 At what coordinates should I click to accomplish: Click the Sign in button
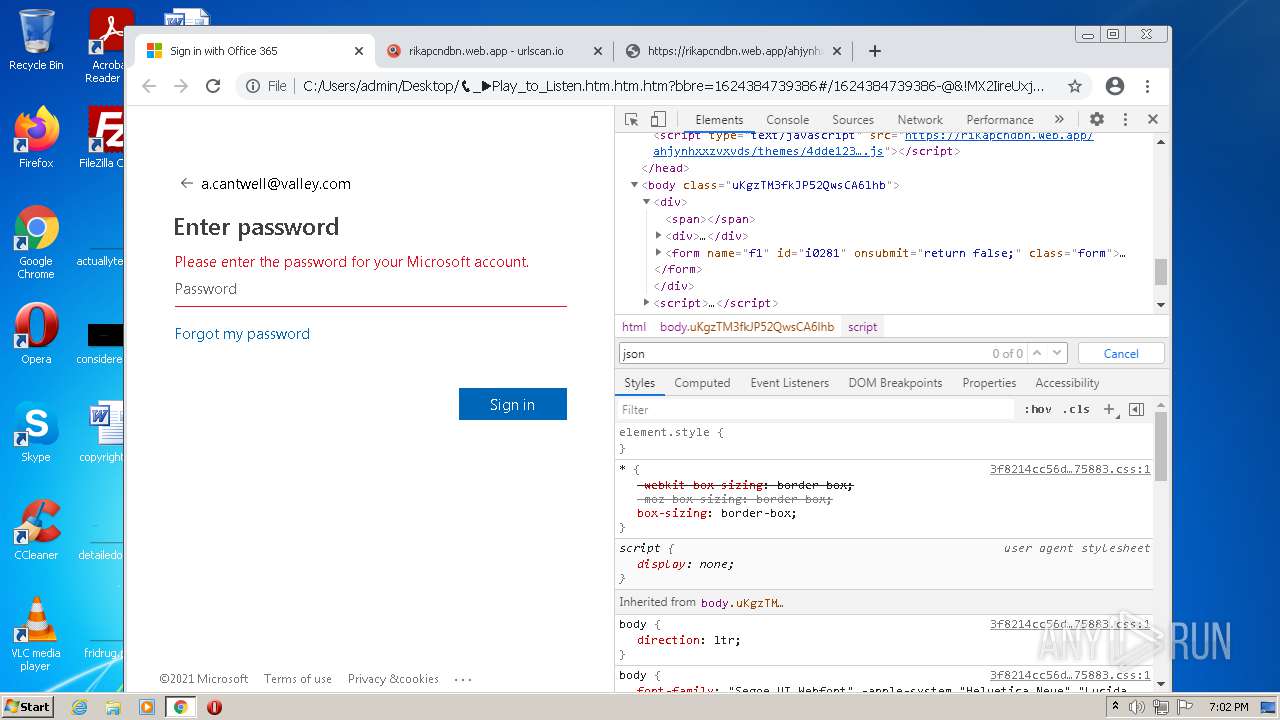click(x=513, y=404)
